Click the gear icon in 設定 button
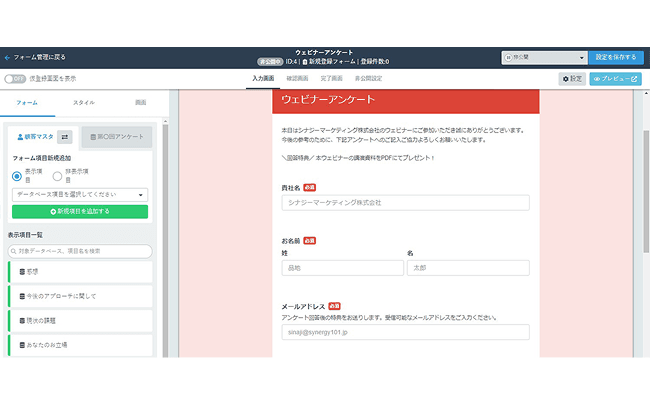The height and width of the screenshot is (406, 650). tap(567, 78)
